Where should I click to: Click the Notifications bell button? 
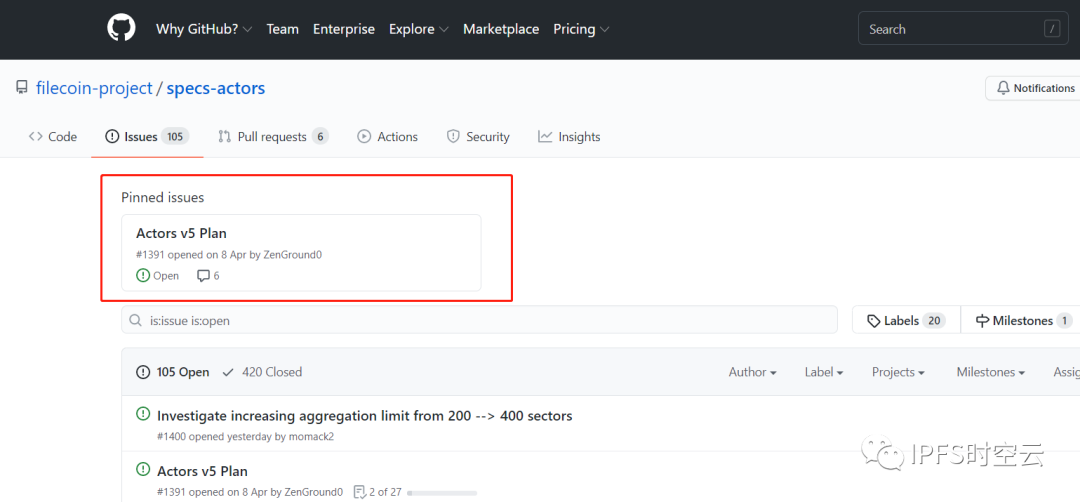click(x=1035, y=88)
